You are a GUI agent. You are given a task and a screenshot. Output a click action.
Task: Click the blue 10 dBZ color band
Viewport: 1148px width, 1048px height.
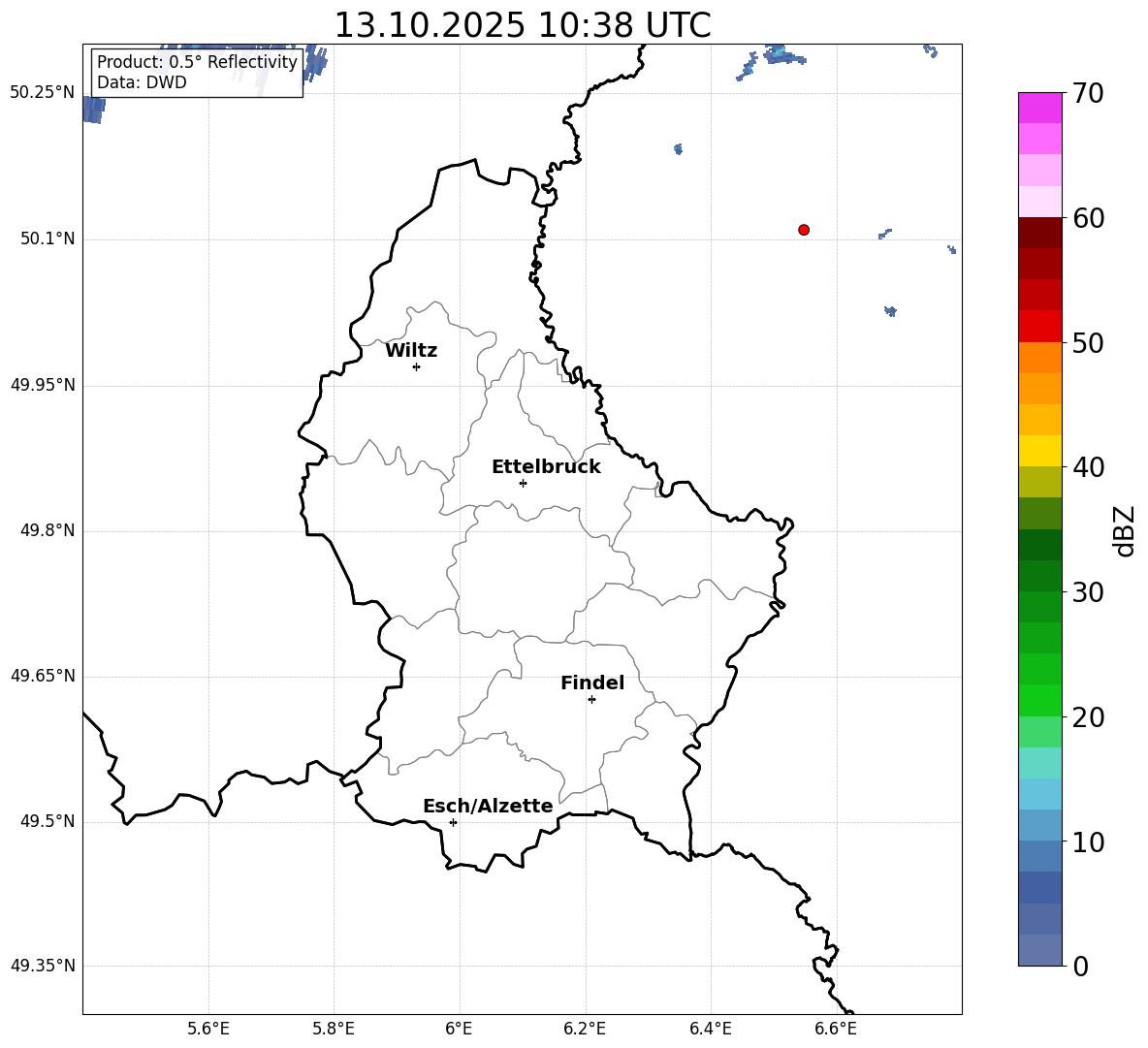click(x=1040, y=825)
